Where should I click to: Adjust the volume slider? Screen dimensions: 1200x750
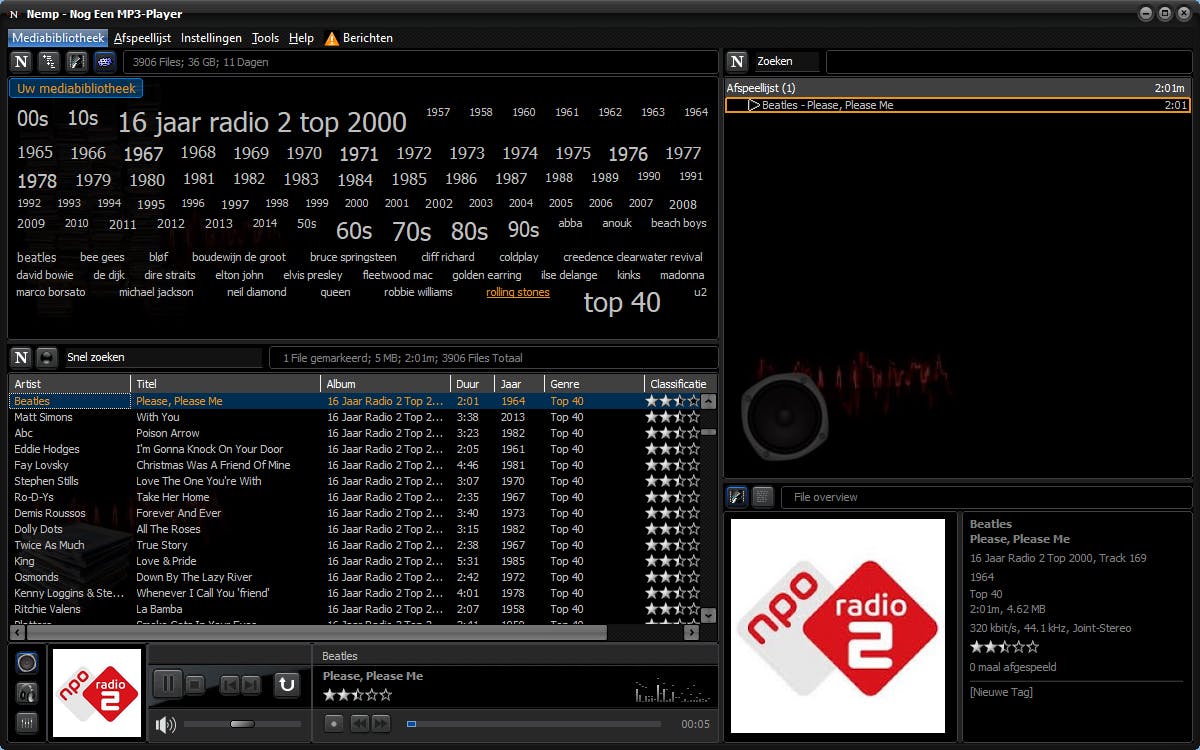pyautogui.click(x=242, y=724)
